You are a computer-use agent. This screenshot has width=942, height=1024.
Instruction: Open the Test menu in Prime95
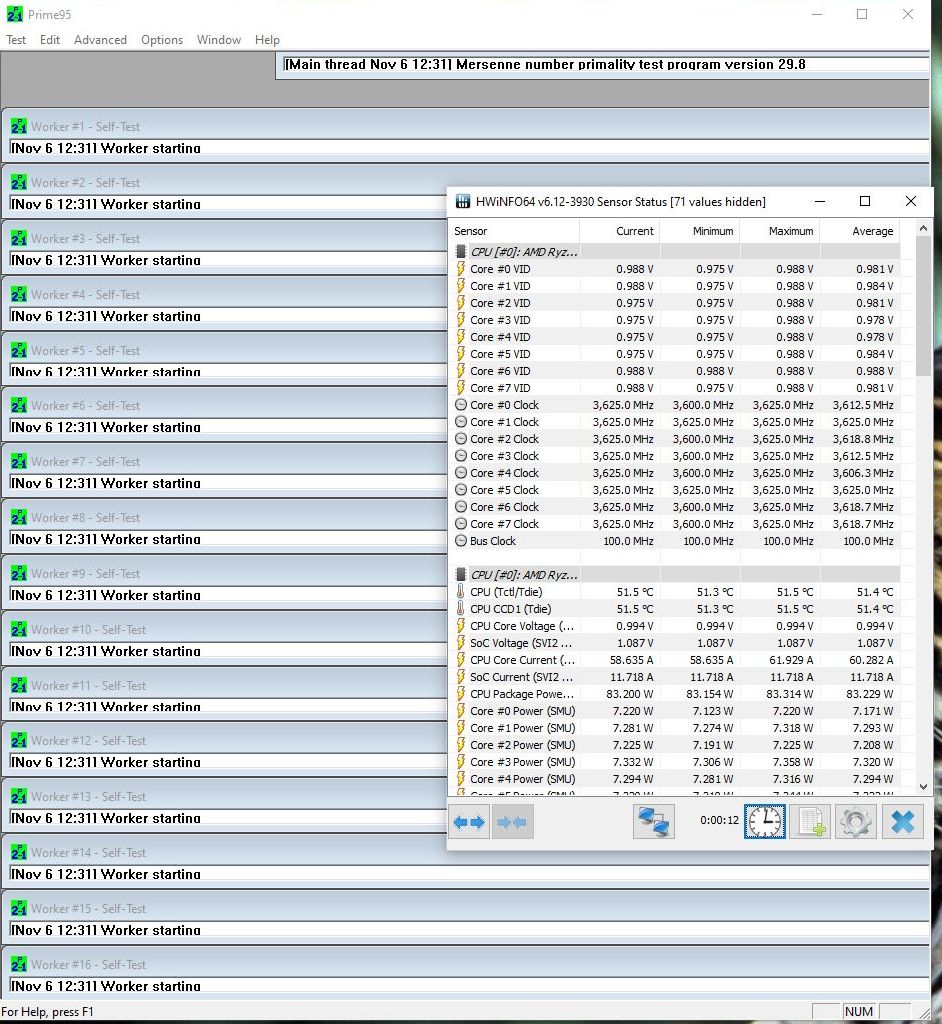point(16,40)
